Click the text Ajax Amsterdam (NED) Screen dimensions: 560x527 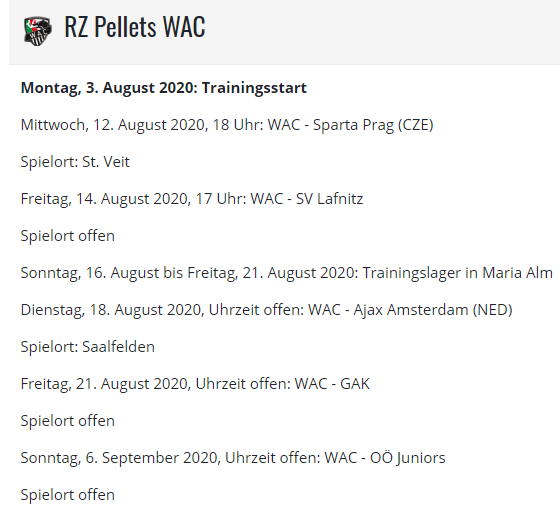pyautogui.click(x=433, y=310)
